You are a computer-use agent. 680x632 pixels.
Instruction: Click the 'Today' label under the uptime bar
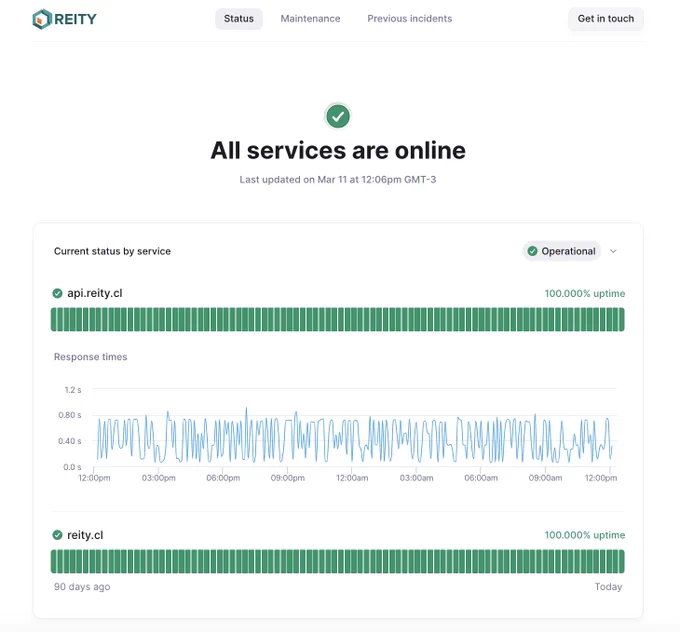608,587
